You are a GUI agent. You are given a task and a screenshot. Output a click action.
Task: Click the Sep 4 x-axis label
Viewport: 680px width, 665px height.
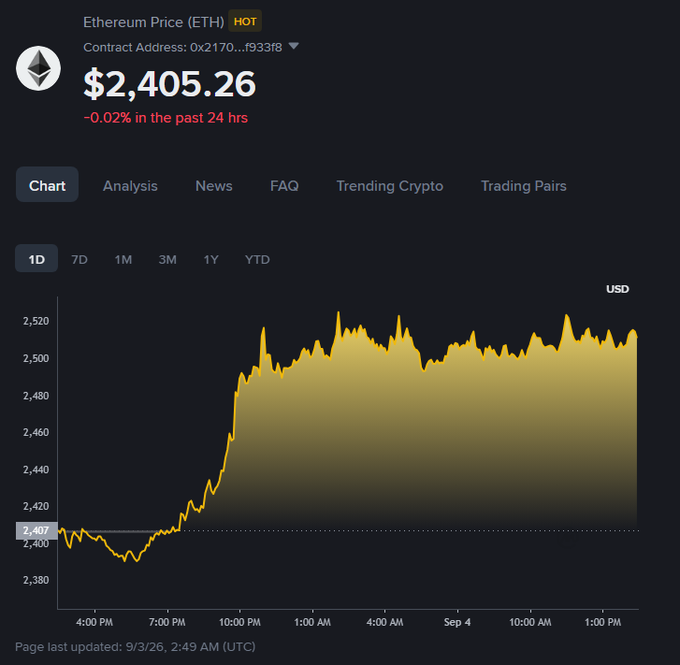click(457, 622)
